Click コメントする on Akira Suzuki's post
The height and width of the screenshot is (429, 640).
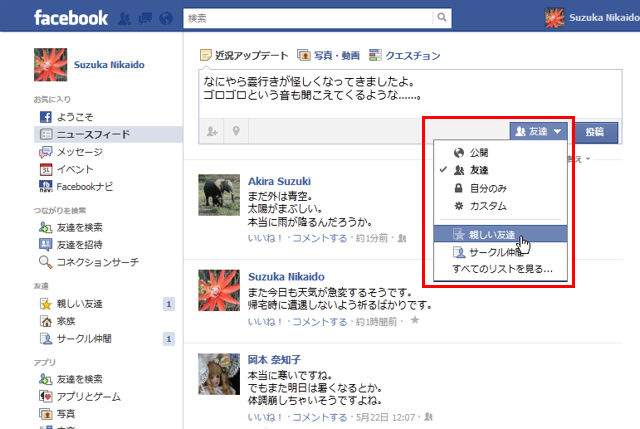tap(320, 238)
